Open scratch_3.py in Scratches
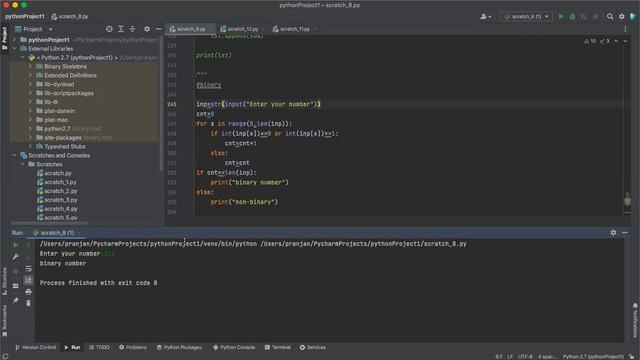640x360 pixels. (x=60, y=200)
